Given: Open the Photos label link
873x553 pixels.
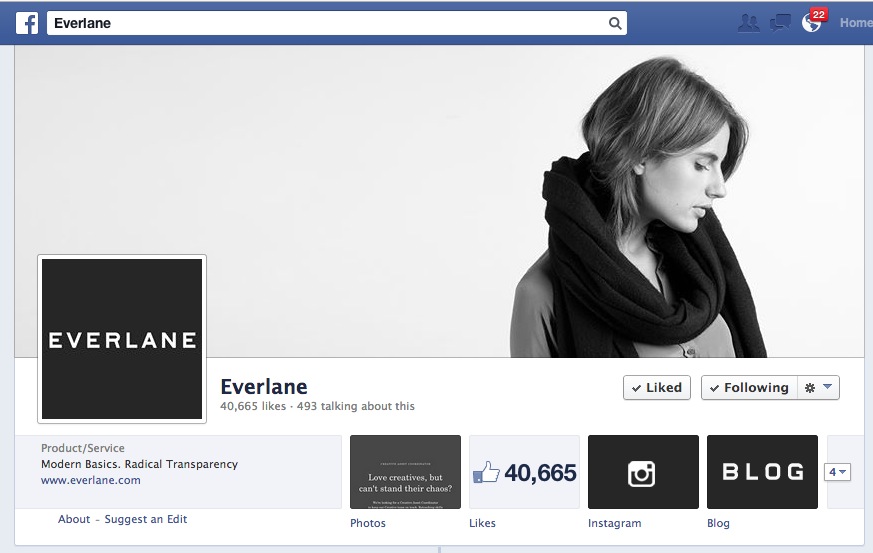Looking at the screenshot, I should (368, 523).
